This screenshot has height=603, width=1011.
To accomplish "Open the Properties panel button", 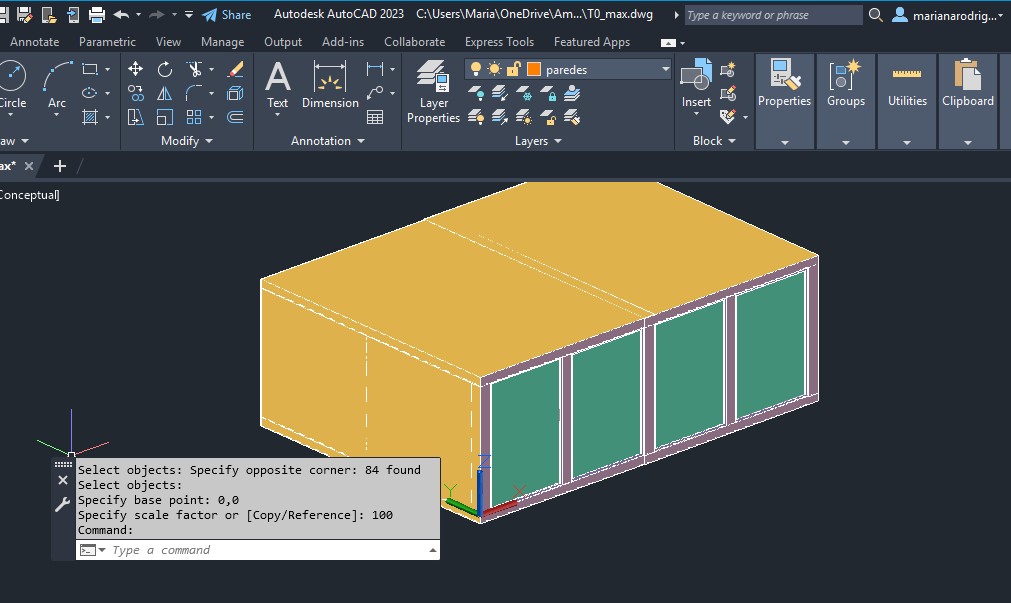I will (x=784, y=87).
